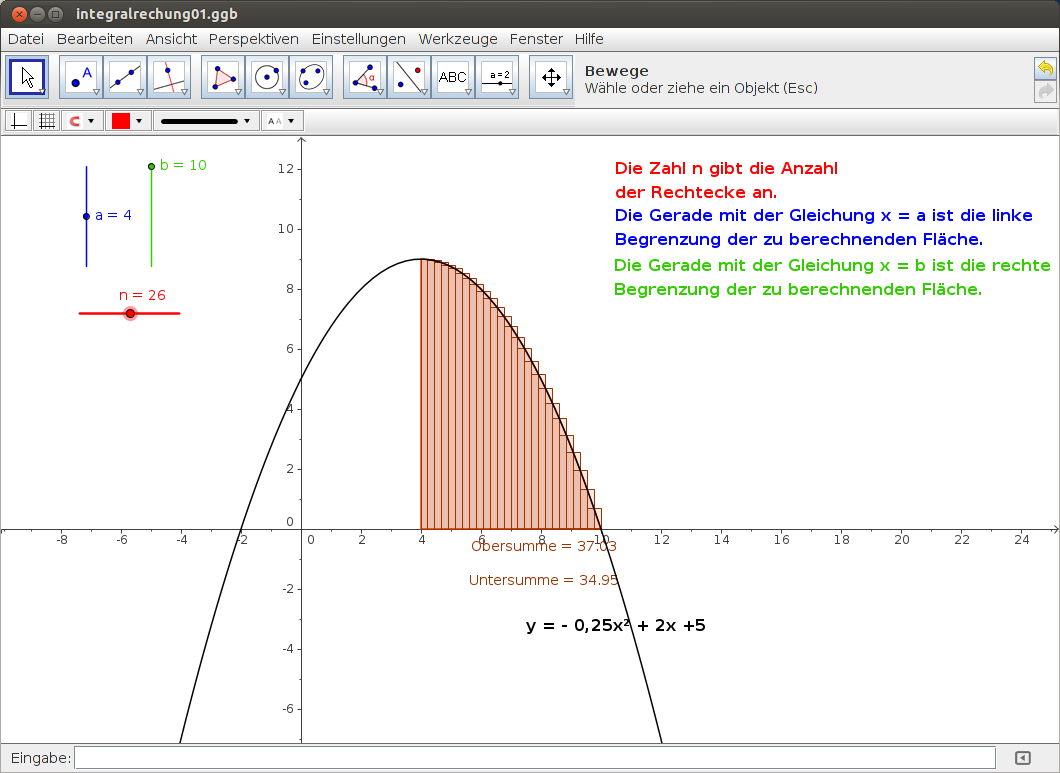Open the Perspektiven menu
The height and width of the screenshot is (773, 1060).
(252, 39)
